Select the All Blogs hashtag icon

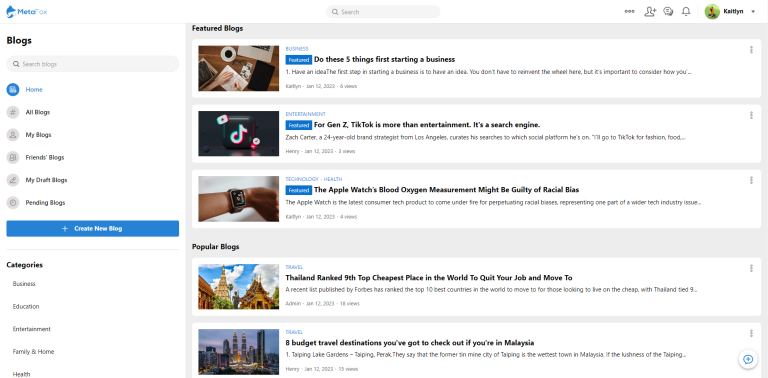click(13, 112)
